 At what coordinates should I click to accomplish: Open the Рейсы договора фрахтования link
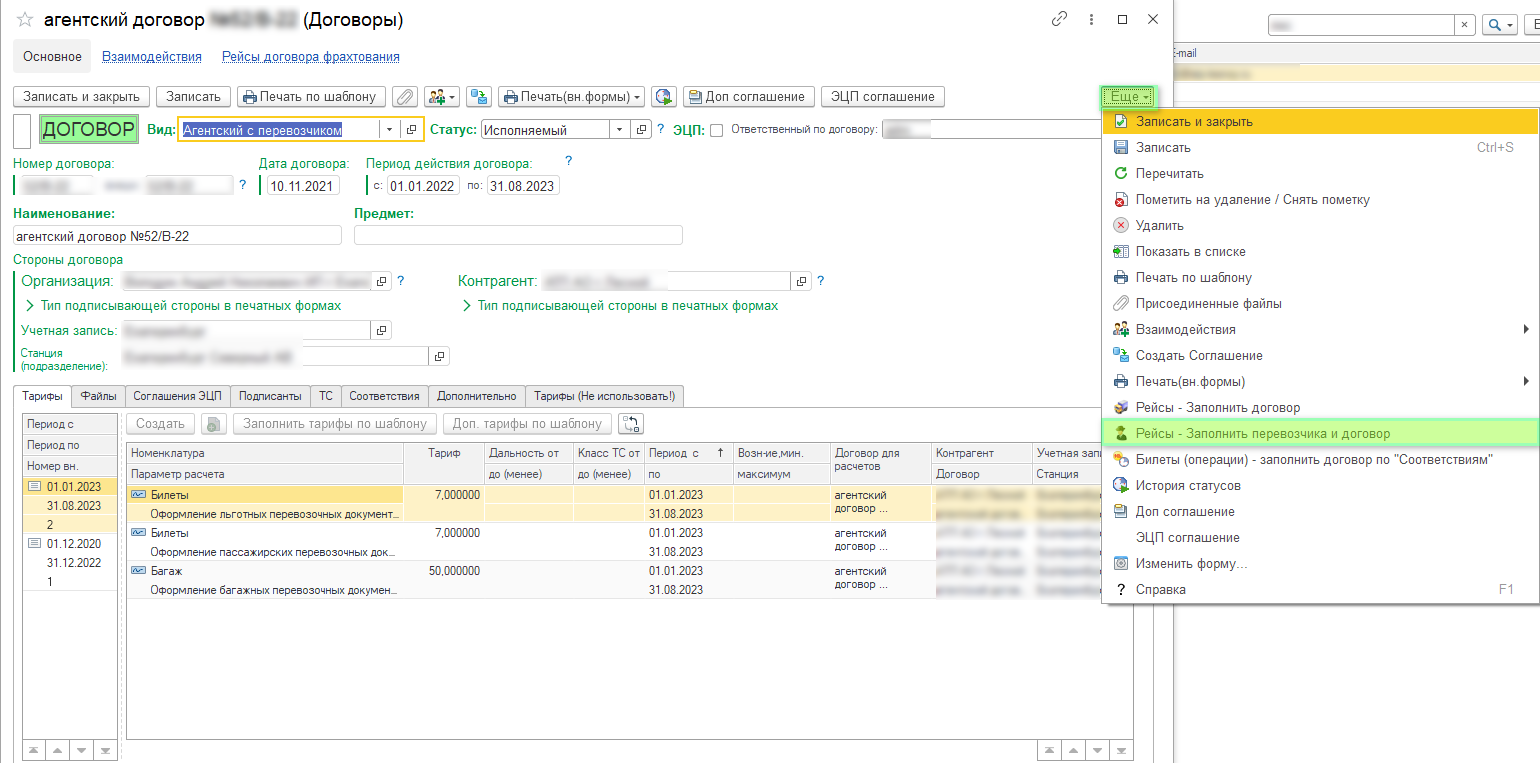[x=310, y=57]
